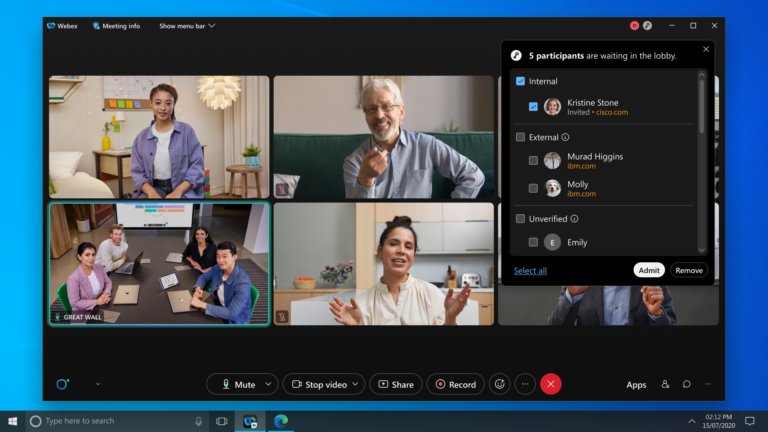Uncheck the Kristine Stone checkbox

533,106
